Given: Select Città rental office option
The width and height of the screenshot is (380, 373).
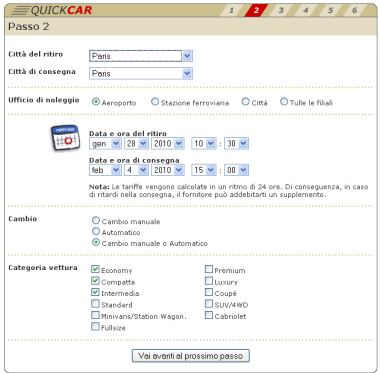Looking at the screenshot, I should click(x=245, y=102).
